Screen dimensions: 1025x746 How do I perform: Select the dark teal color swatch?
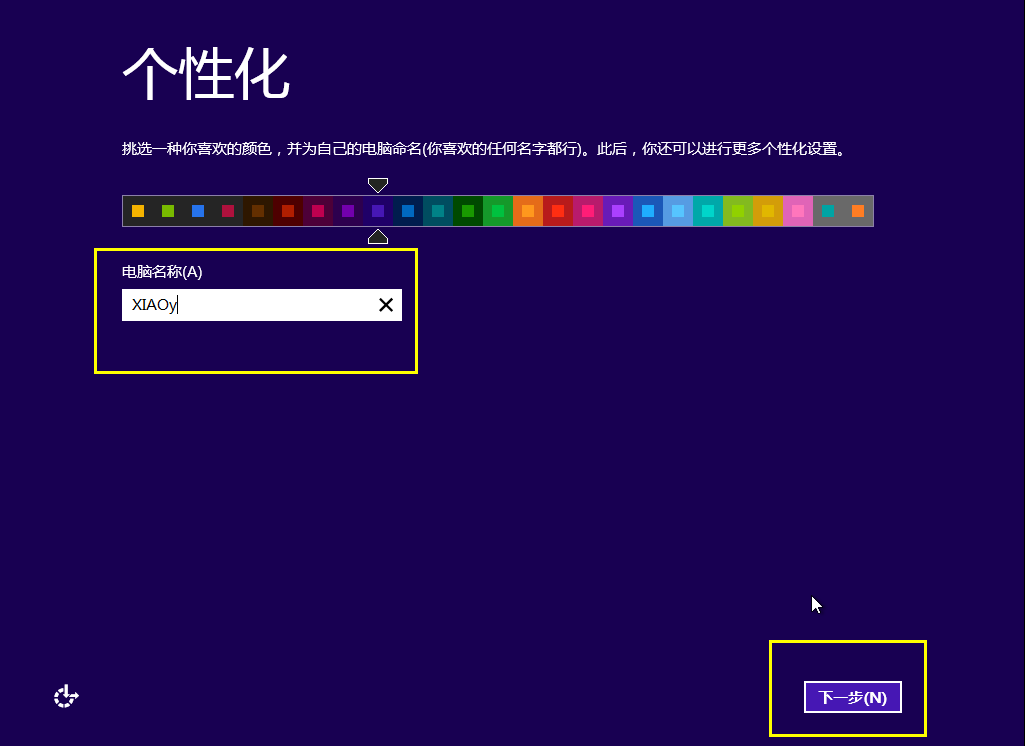[x=438, y=211]
